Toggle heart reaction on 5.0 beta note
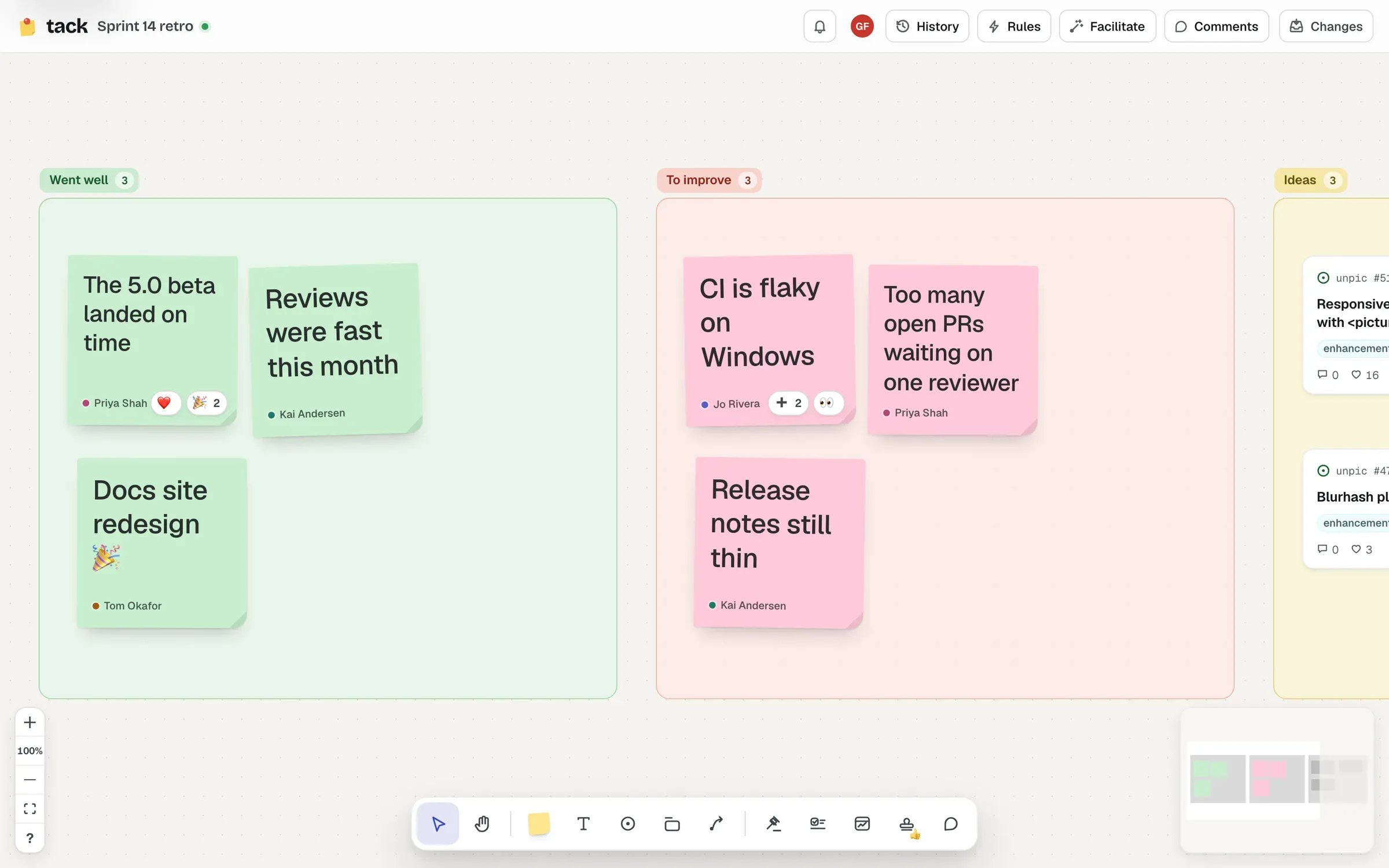The image size is (1389, 868). pos(165,403)
